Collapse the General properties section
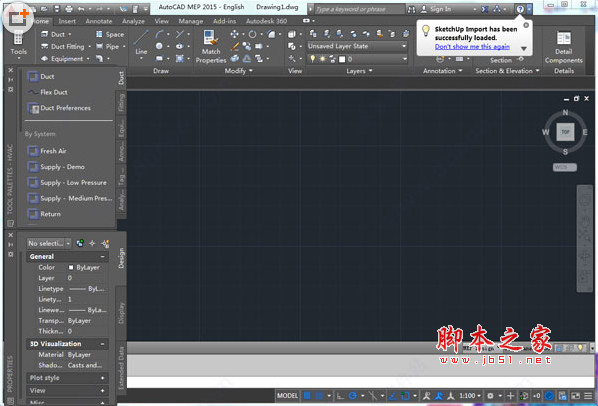Screen dimensions: 598x406 point(102,257)
